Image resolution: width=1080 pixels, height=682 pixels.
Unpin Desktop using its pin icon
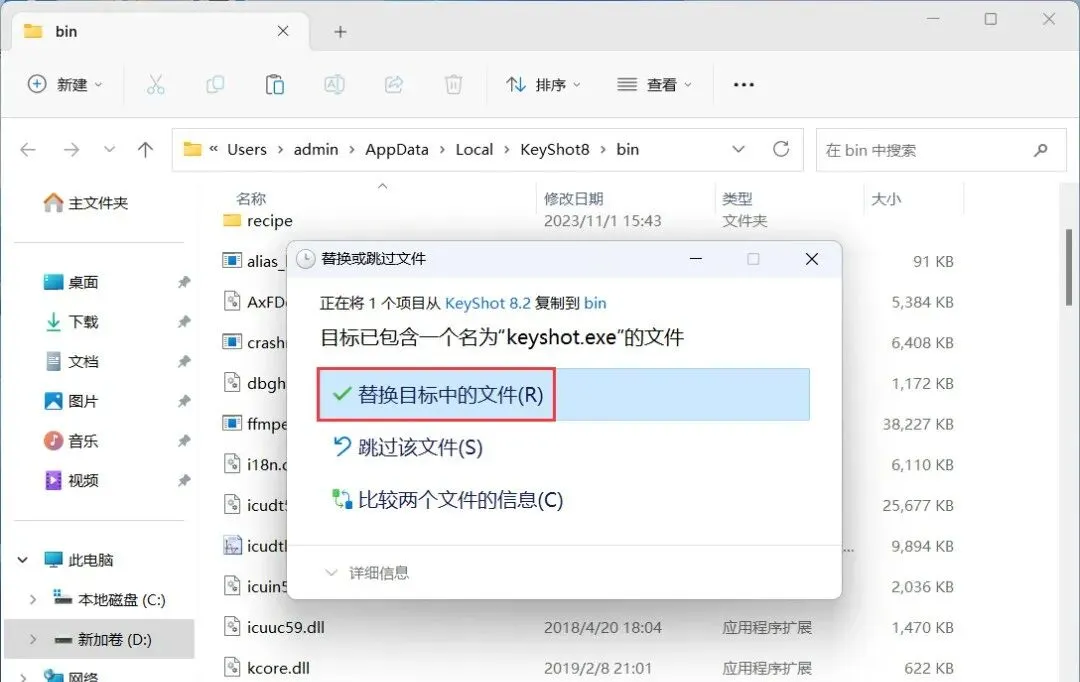point(184,282)
